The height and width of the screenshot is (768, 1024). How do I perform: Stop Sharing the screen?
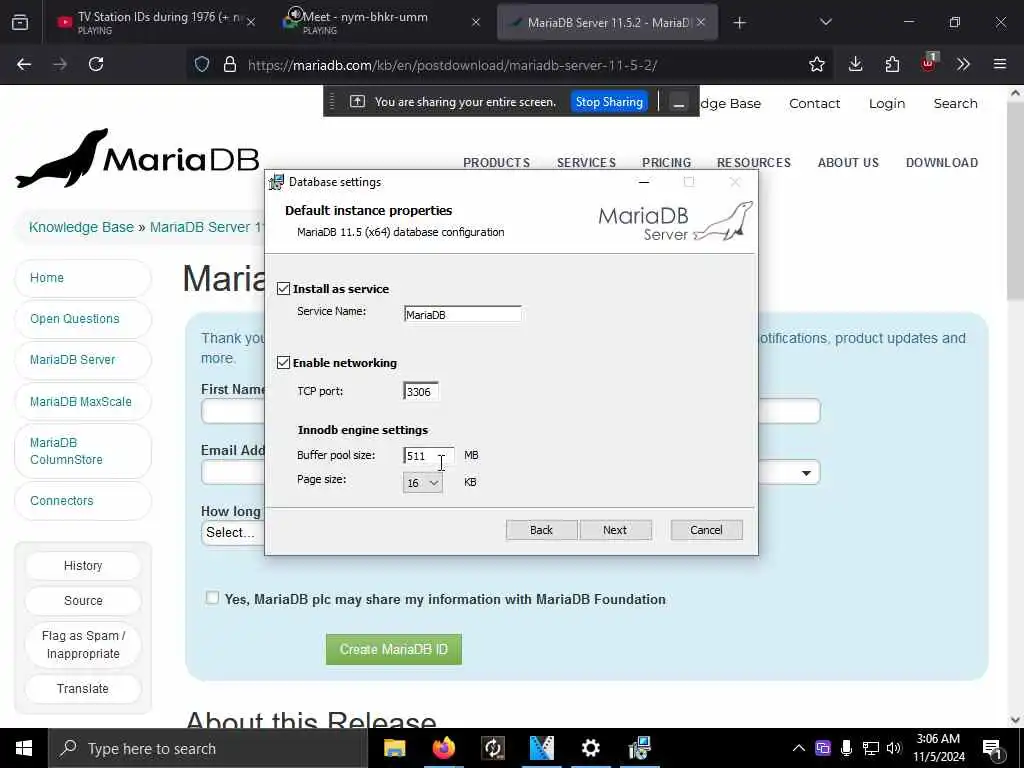click(x=609, y=102)
